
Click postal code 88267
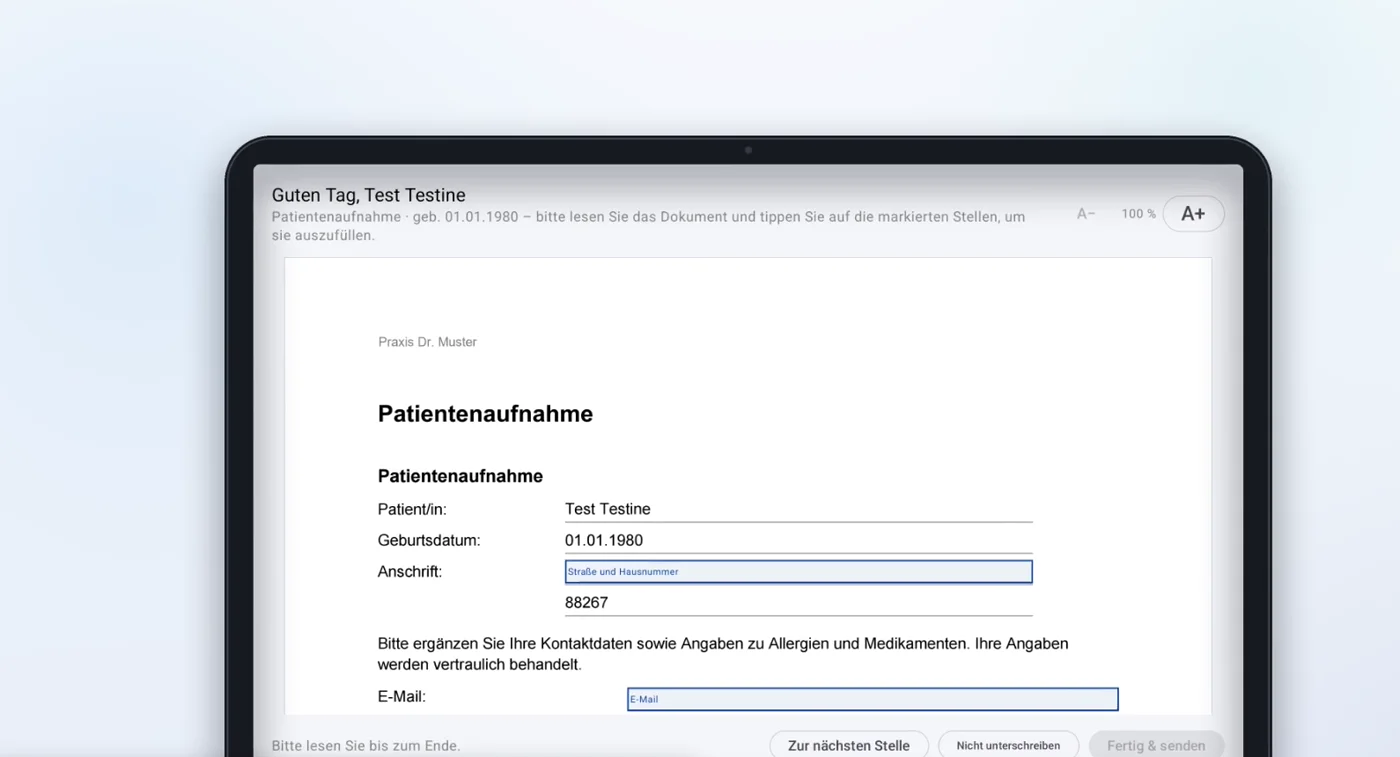click(x=586, y=603)
